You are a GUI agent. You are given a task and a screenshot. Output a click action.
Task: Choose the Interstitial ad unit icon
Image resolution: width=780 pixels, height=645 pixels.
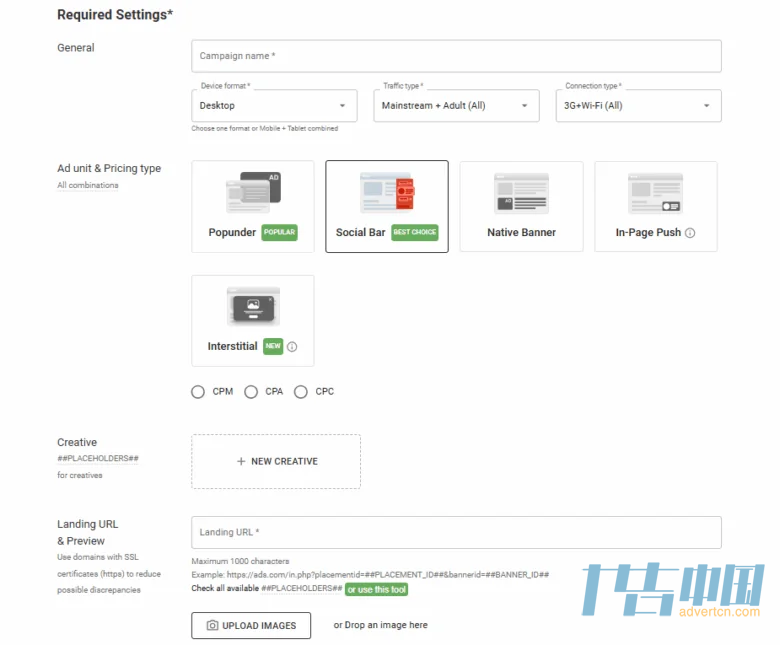[x=252, y=307]
